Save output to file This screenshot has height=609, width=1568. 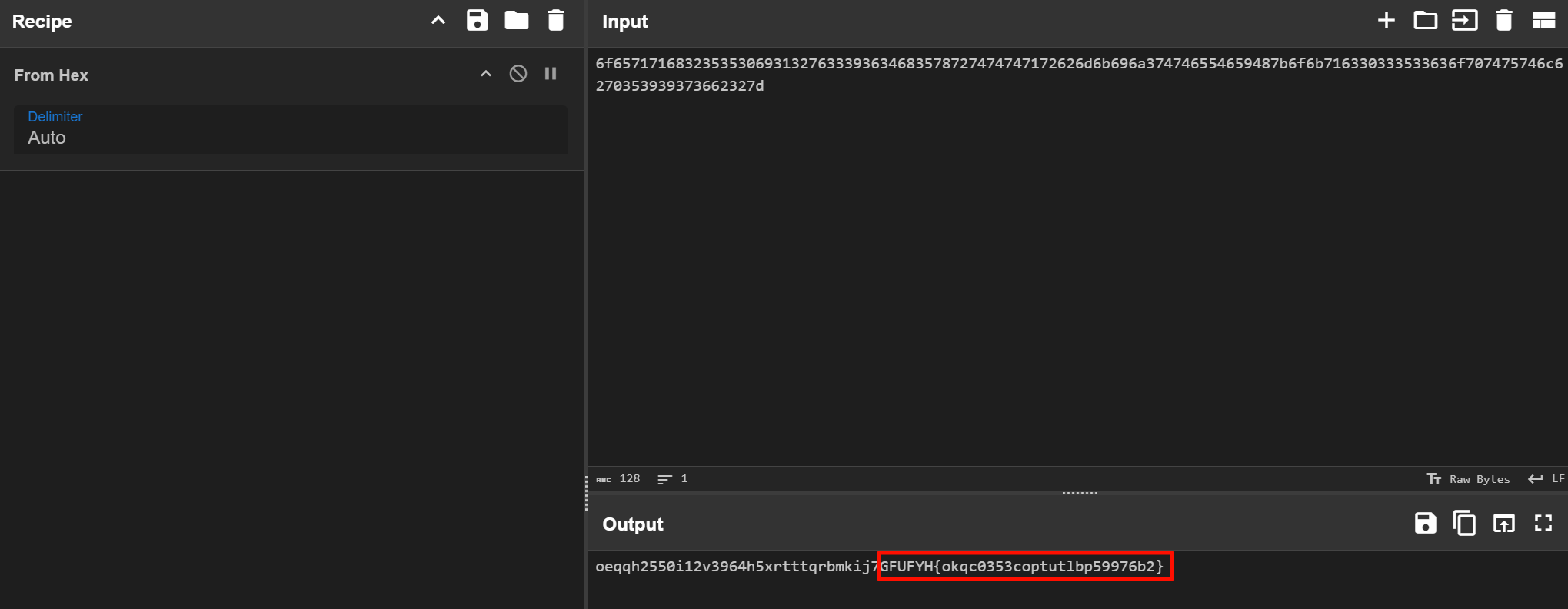click(1425, 524)
